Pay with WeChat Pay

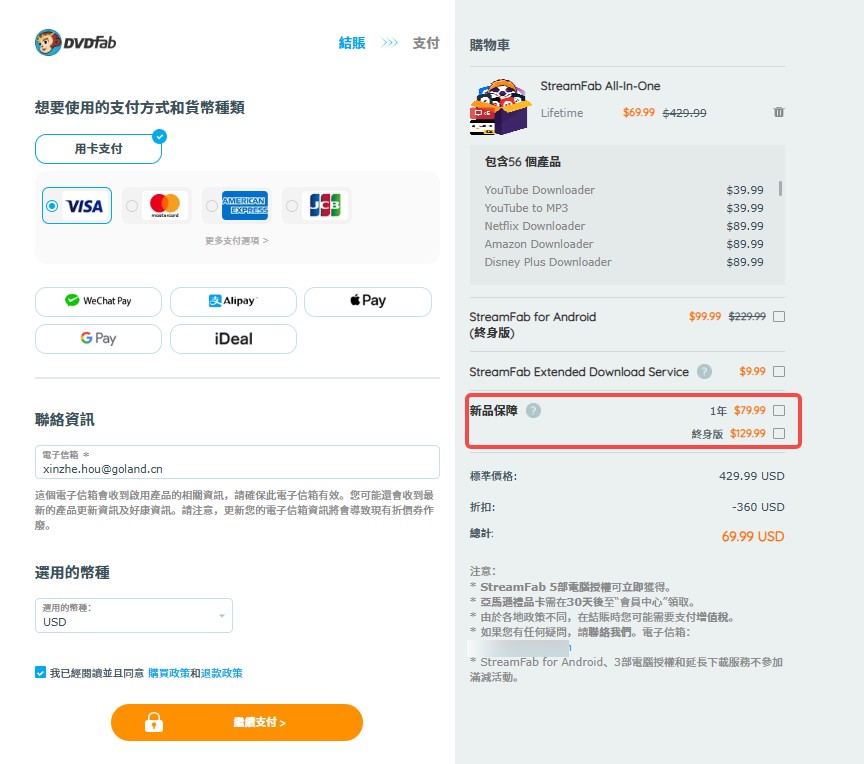[x=99, y=301]
